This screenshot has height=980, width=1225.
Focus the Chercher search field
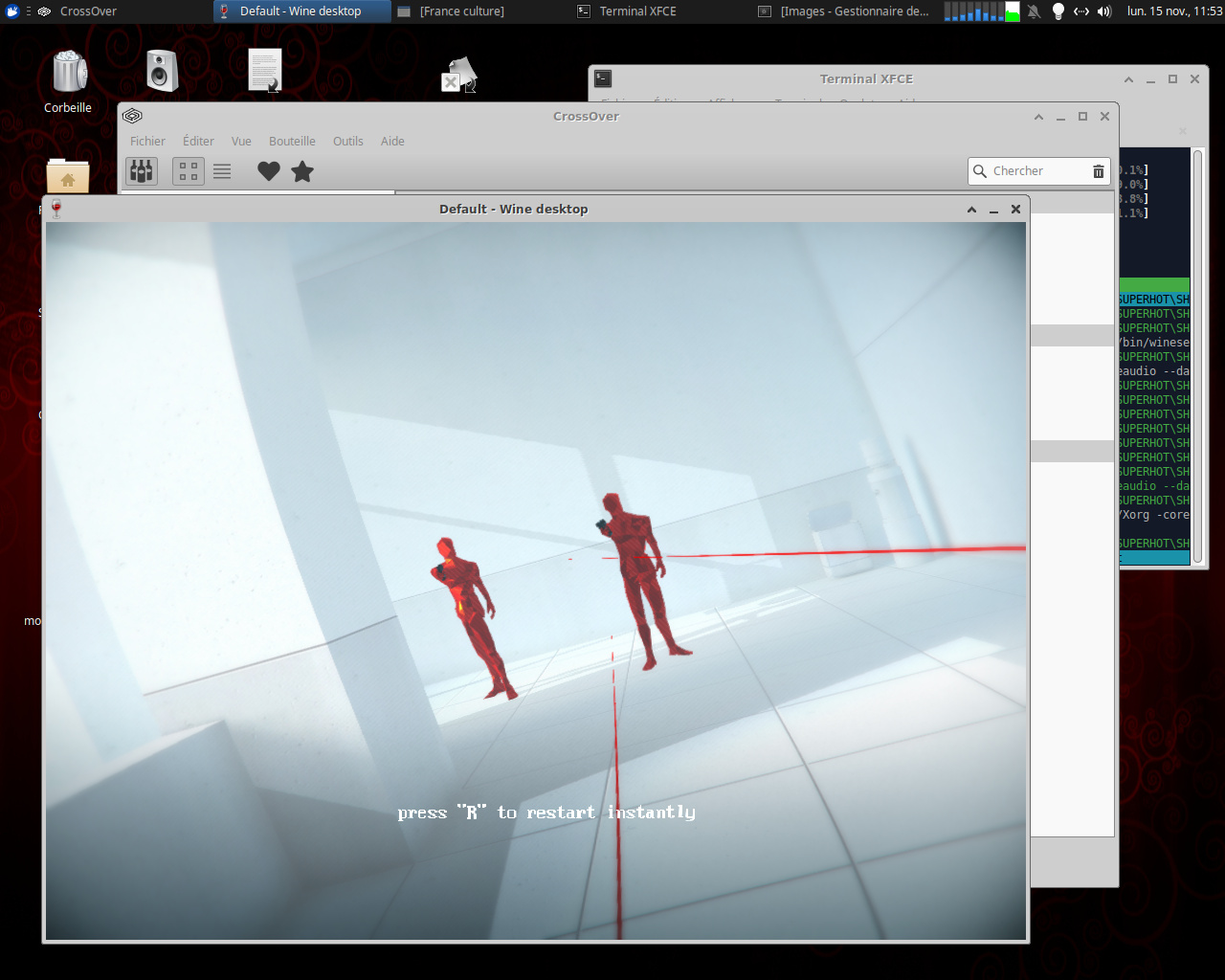[x=1039, y=171]
